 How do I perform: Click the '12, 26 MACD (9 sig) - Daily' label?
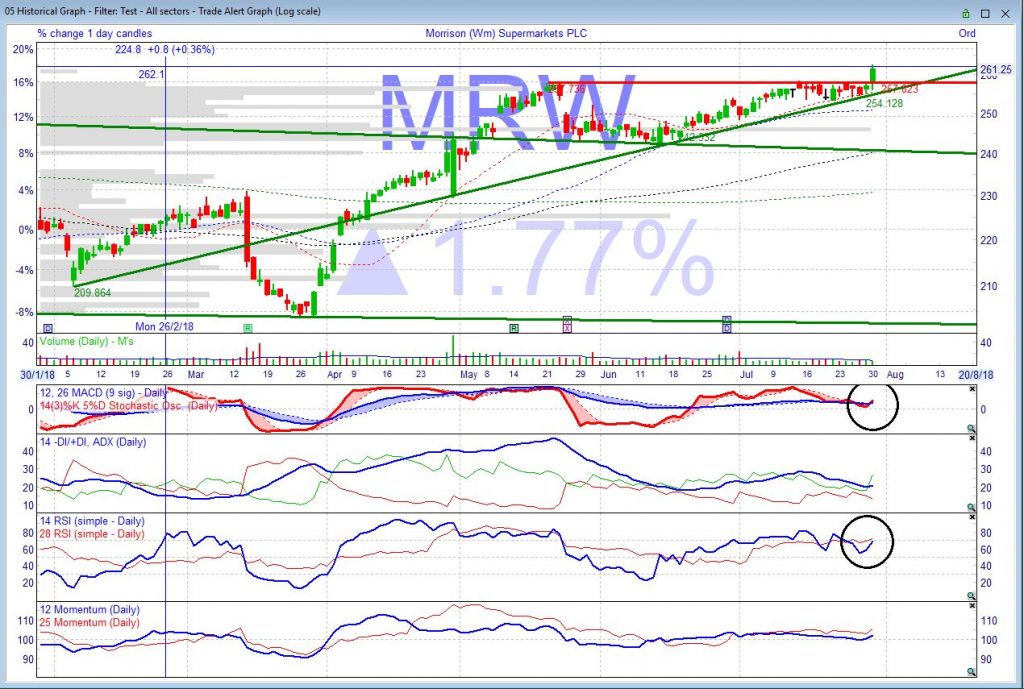(104, 393)
